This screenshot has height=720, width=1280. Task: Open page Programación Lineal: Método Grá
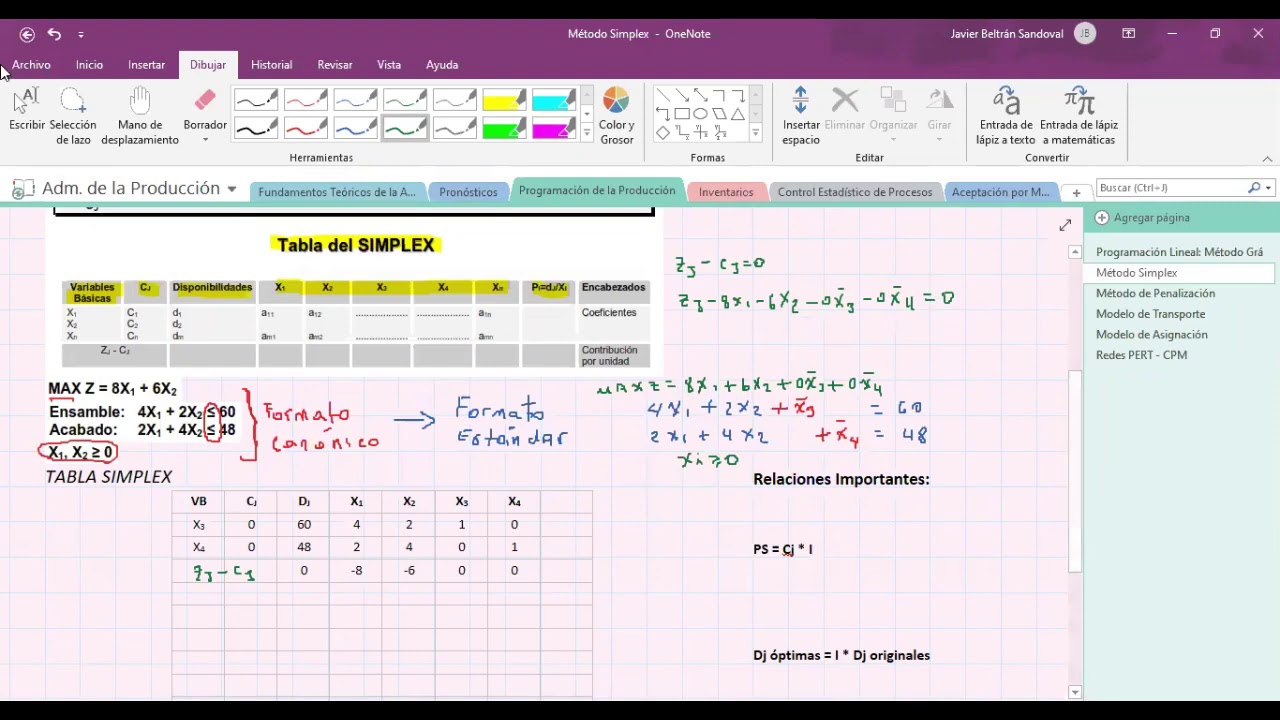(1179, 252)
